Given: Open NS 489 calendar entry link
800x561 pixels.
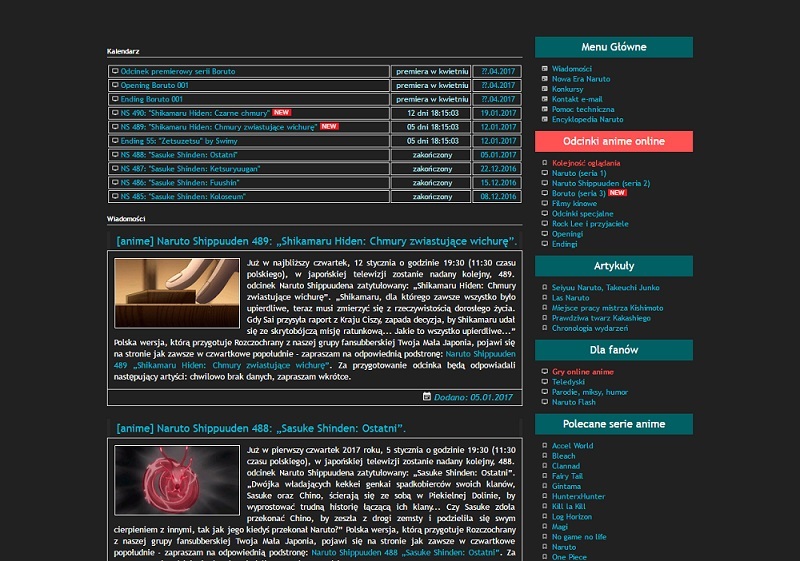Looking at the screenshot, I should (x=218, y=127).
